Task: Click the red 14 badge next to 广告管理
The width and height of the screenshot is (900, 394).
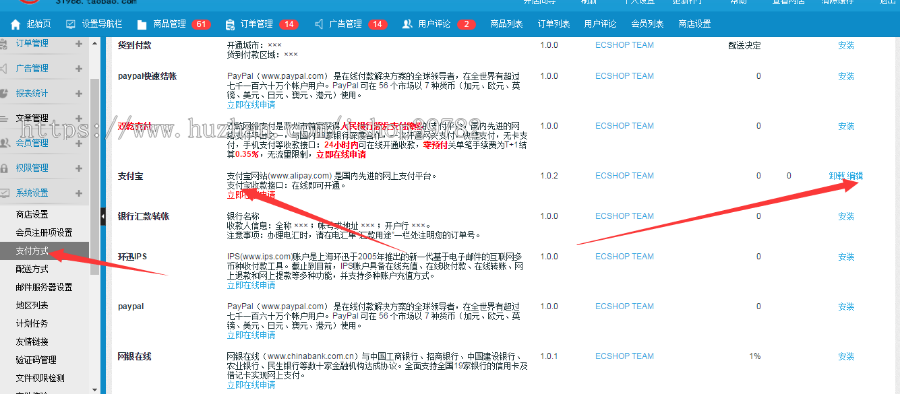Action: click(377, 24)
